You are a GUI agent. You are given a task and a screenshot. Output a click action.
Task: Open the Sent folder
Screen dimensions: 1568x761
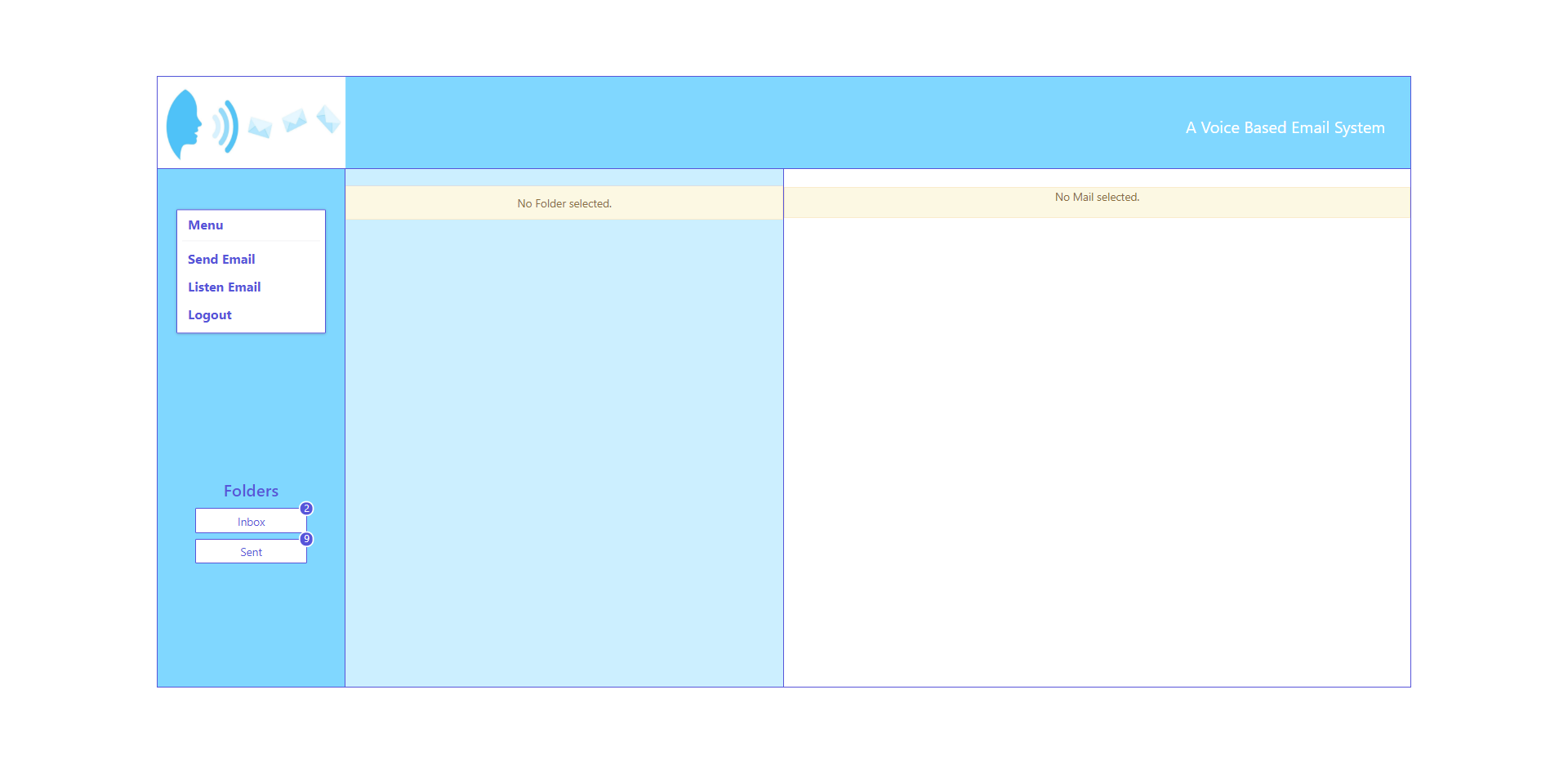251,551
